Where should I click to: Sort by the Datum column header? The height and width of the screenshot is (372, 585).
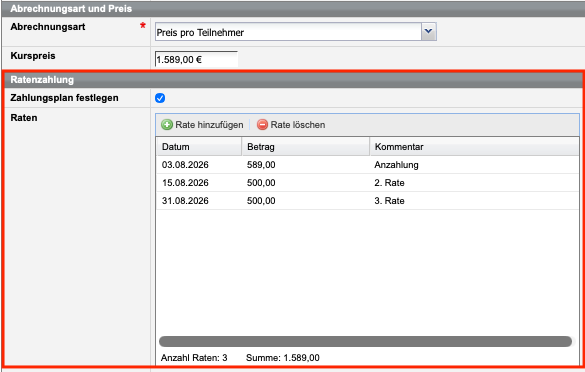pyautogui.click(x=199, y=147)
